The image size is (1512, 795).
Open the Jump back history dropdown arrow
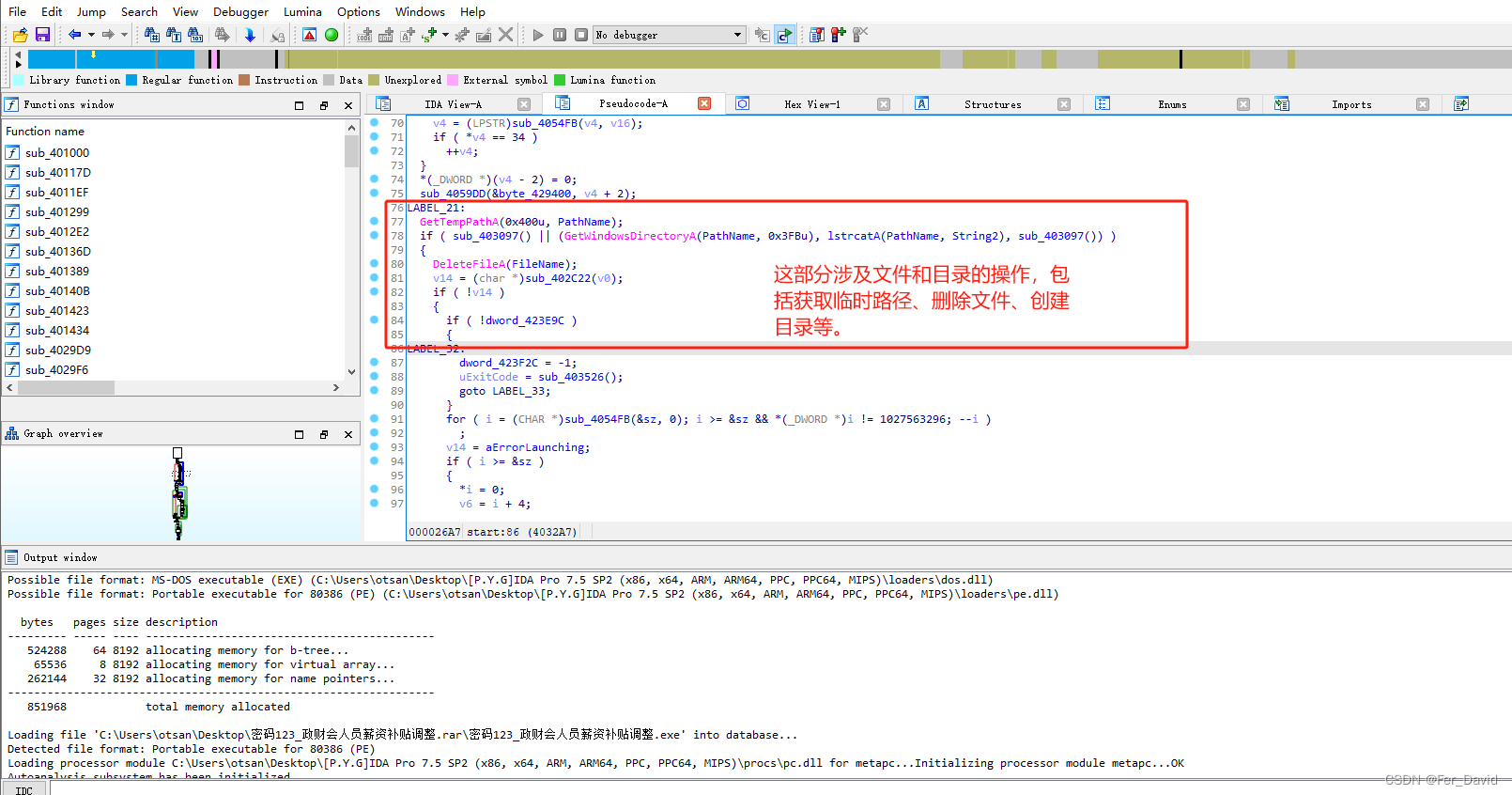pos(91,35)
